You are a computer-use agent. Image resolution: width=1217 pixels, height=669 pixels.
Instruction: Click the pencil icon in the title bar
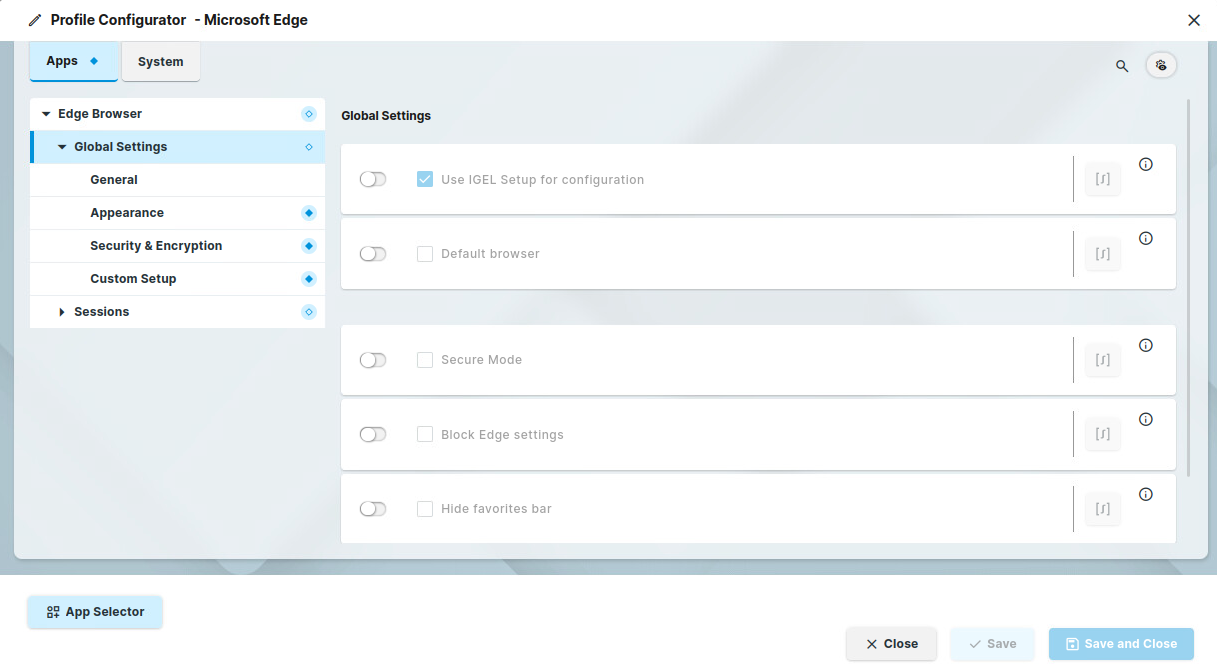(x=35, y=18)
